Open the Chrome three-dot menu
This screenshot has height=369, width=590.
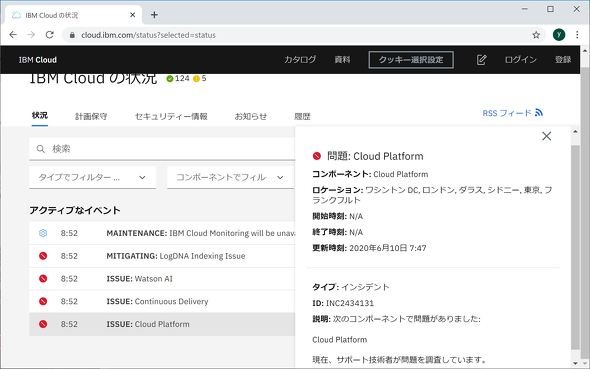[577, 35]
